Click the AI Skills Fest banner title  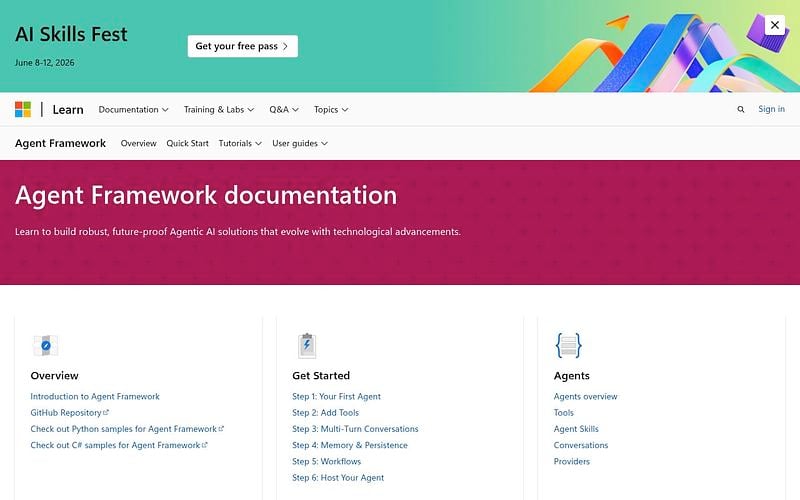[71, 34]
